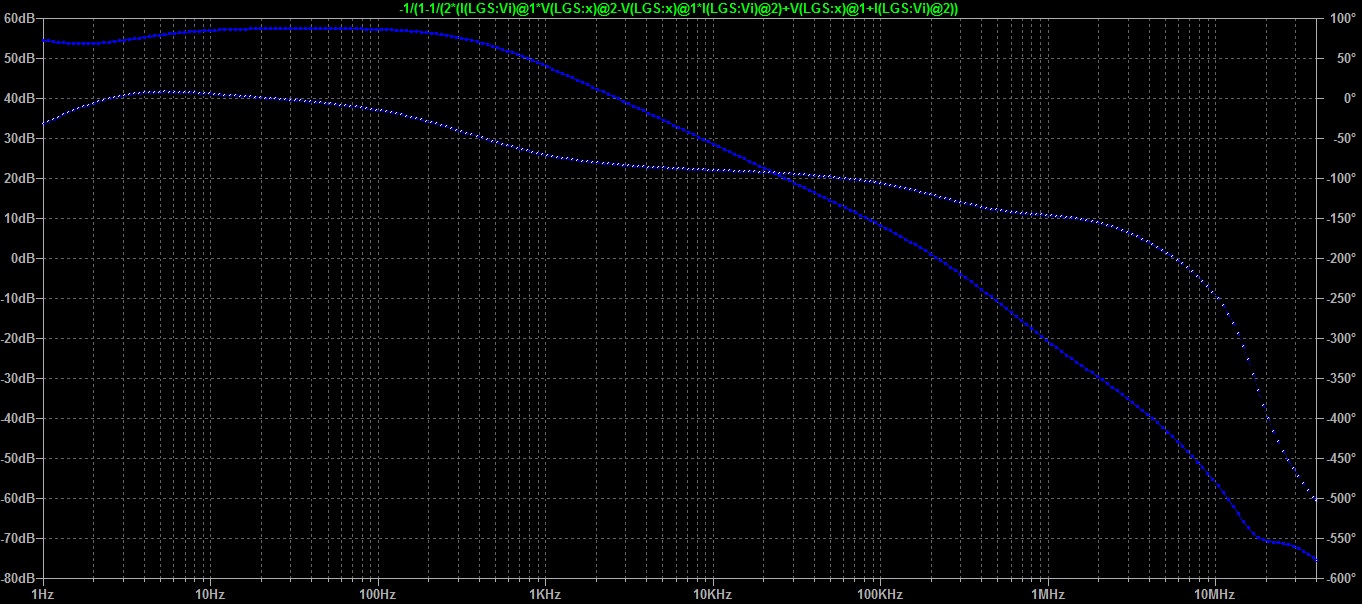Click the -600° label on the phase axis
The image size is (1362, 604).
pos(1340,578)
